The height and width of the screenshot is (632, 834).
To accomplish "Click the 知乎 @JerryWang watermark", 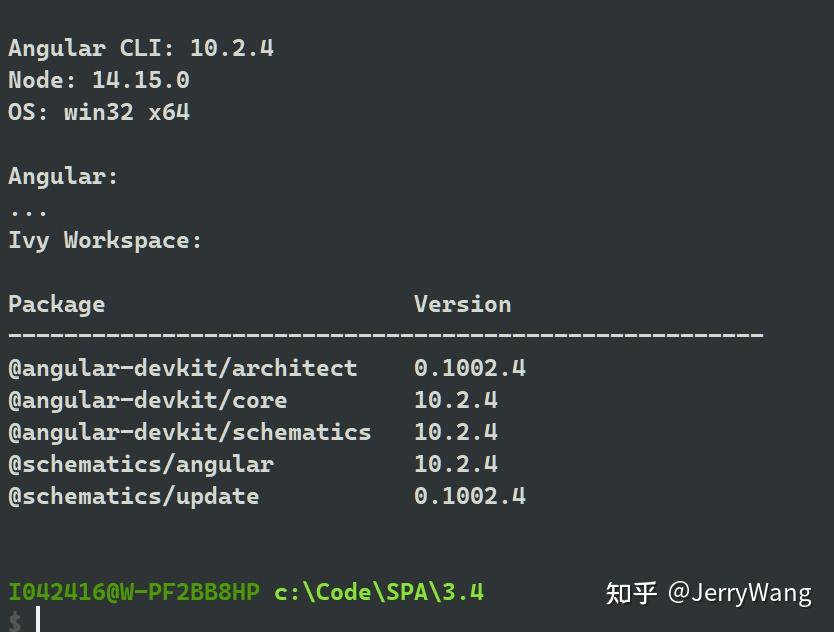I will tap(709, 593).
